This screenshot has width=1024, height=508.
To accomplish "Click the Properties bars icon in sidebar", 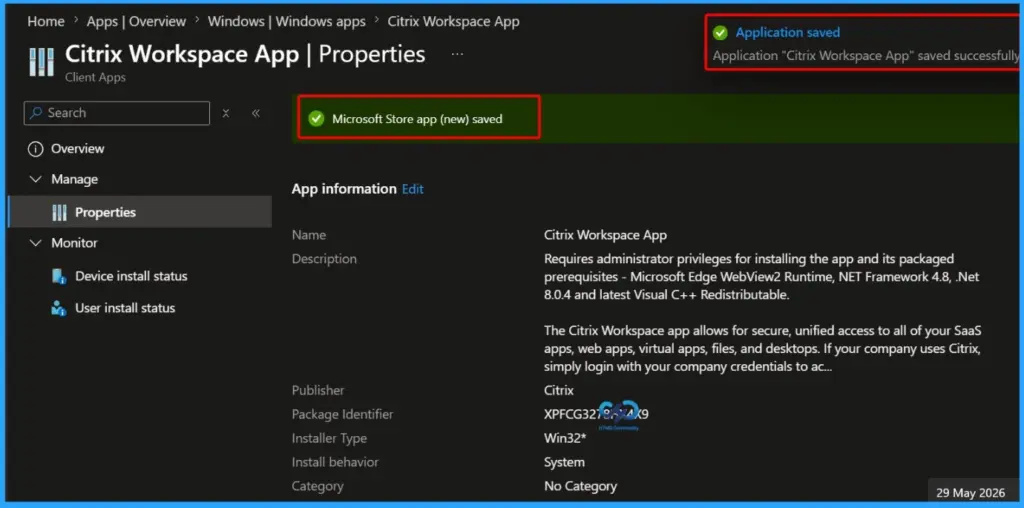I will pyautogui.click(x=59, y=212).
